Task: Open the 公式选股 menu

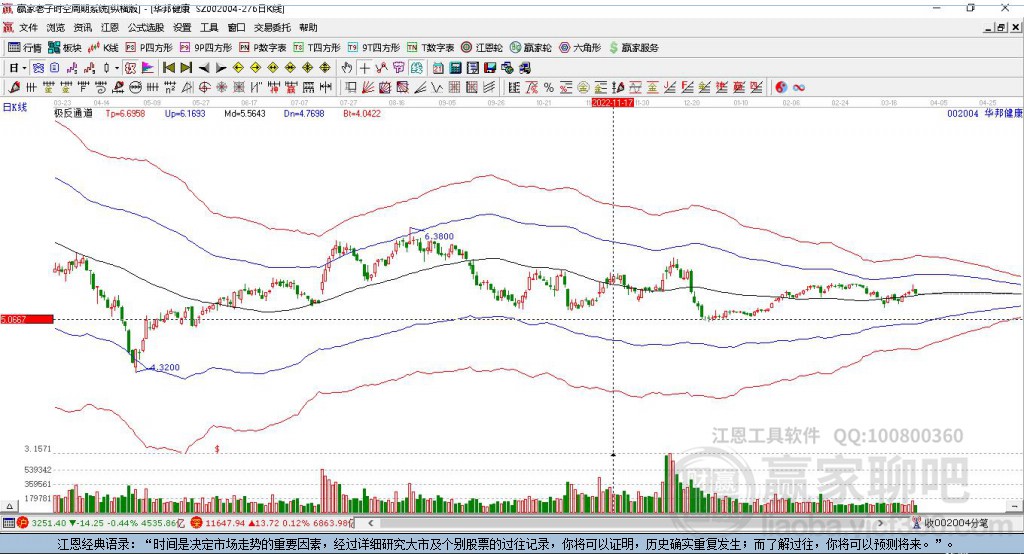Action: [x=146, y=27]
